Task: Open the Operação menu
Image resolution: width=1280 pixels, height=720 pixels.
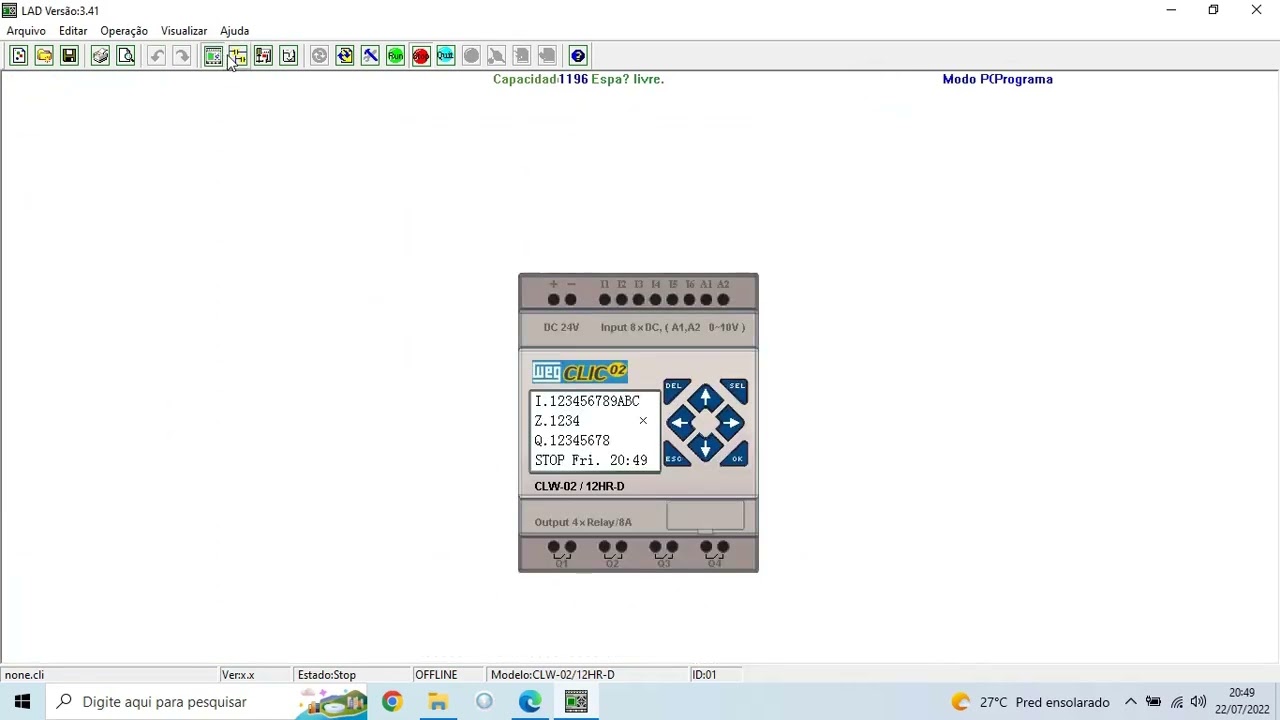Action: (124, 31)
